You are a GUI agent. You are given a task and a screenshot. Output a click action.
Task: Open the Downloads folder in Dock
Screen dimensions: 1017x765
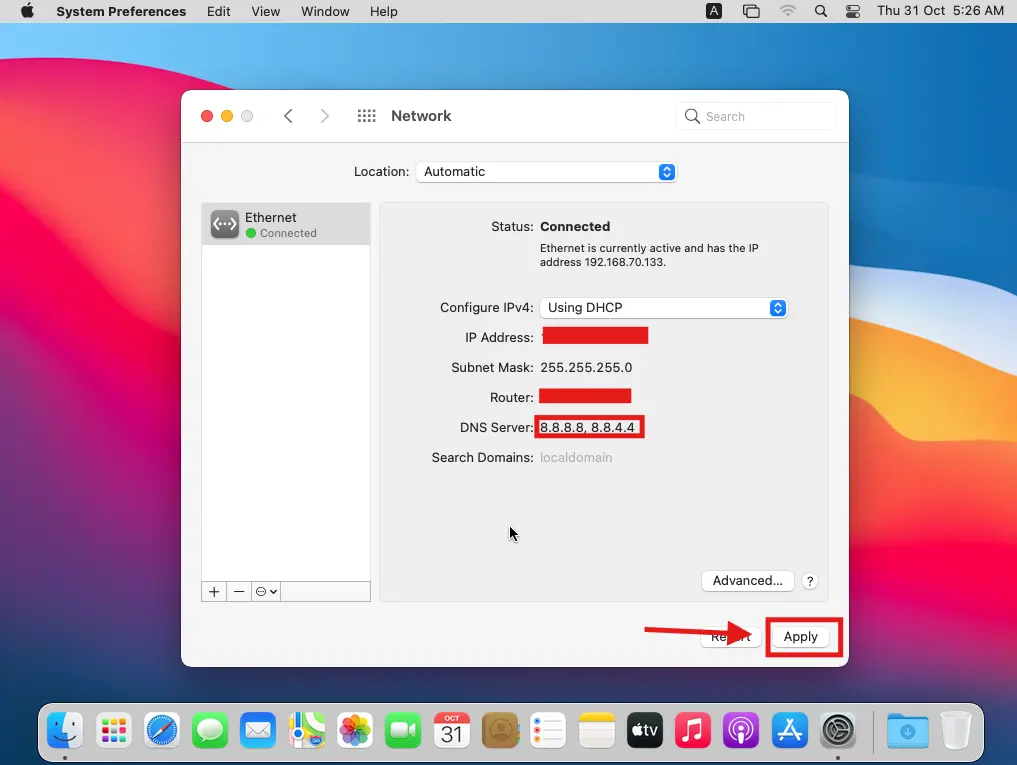pos(907,731)
